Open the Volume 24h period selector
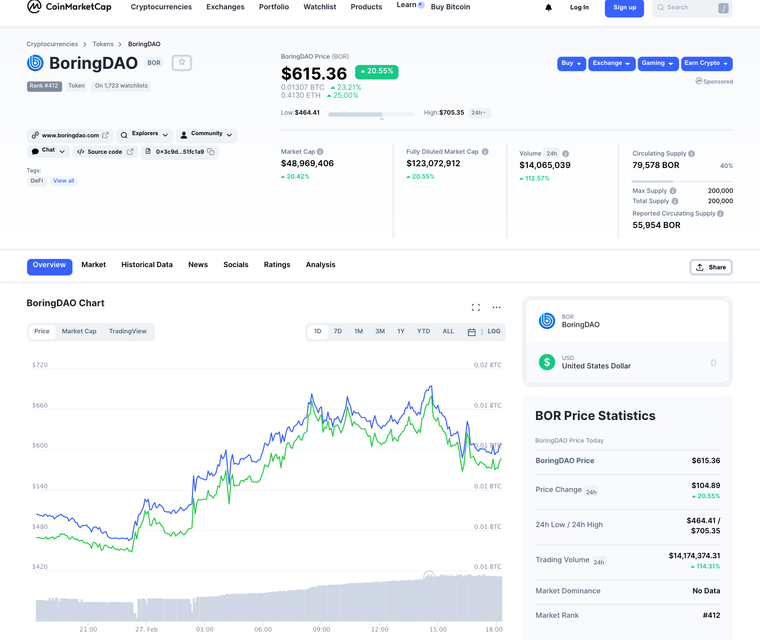Viewport: 760px width, 640px height. pos(552,154)
